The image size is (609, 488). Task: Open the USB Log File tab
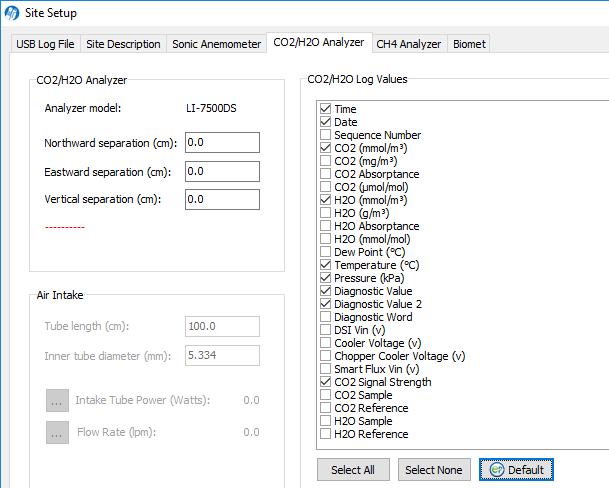click(46, 44)
